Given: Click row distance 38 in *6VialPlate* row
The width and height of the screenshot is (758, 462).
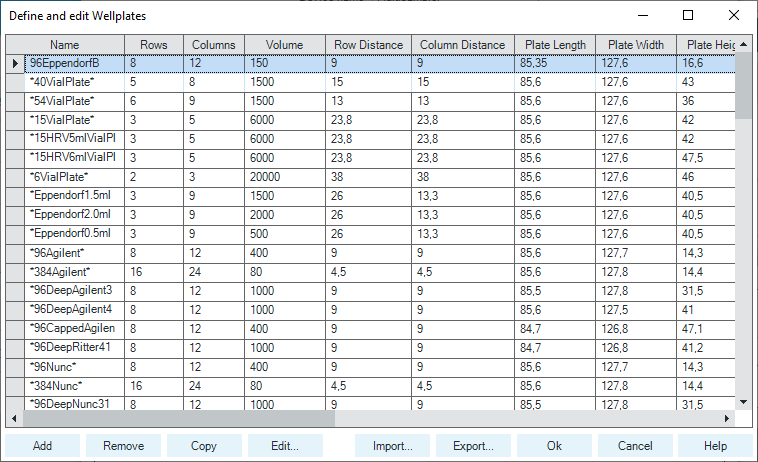Looking at the screenshot, I should point(368,177).
